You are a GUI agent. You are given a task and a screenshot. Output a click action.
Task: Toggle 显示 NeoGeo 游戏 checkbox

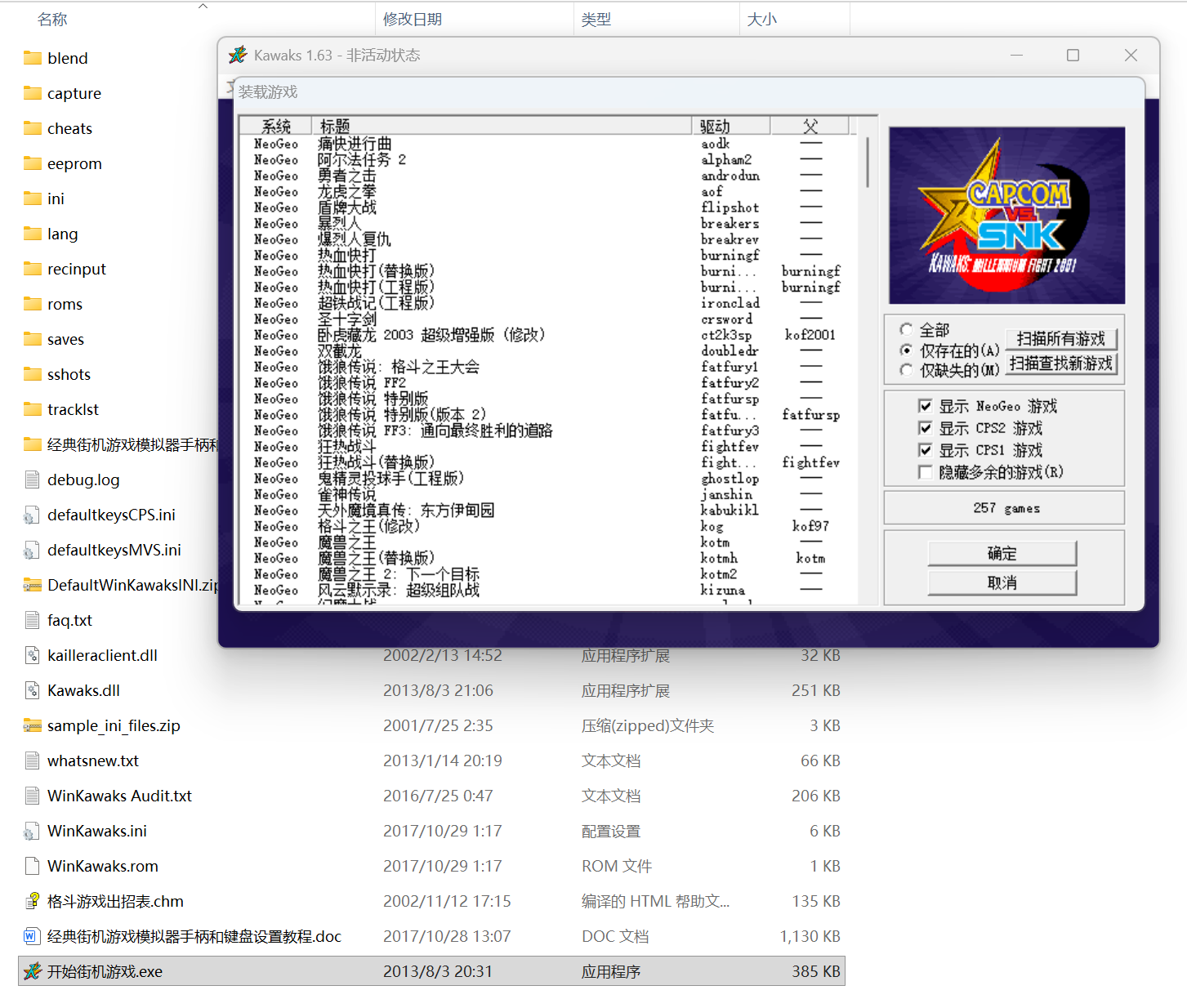pyautogui.click(x=926, y=406)
